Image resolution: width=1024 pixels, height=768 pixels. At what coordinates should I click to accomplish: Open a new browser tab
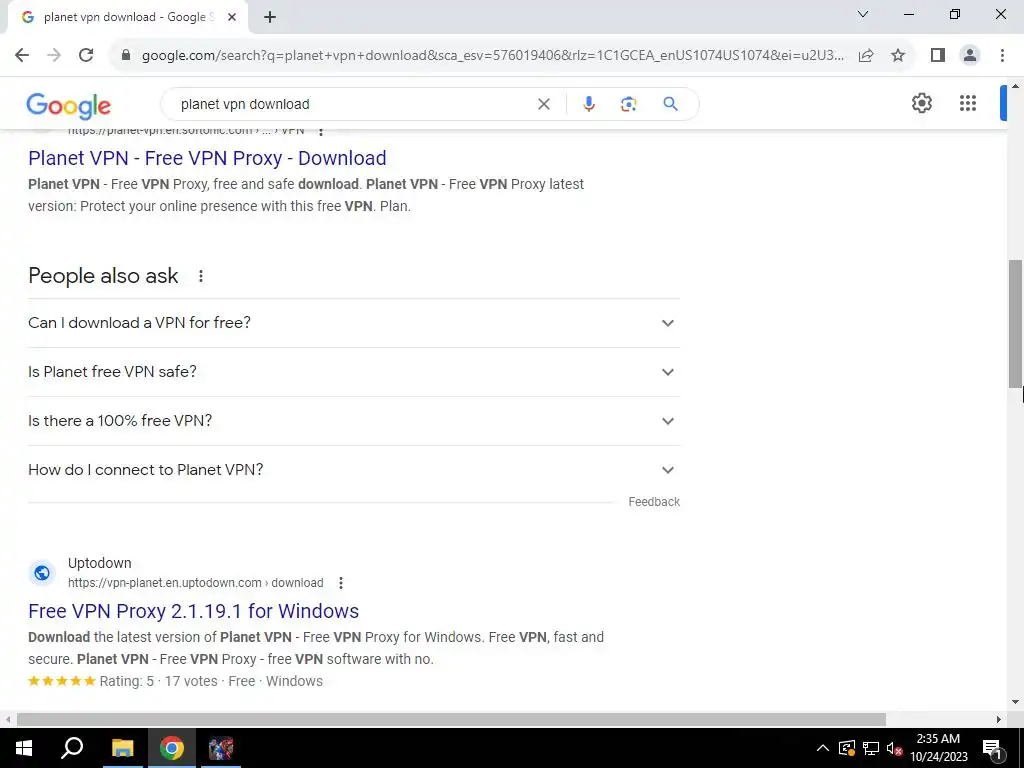tap(270, 17)
